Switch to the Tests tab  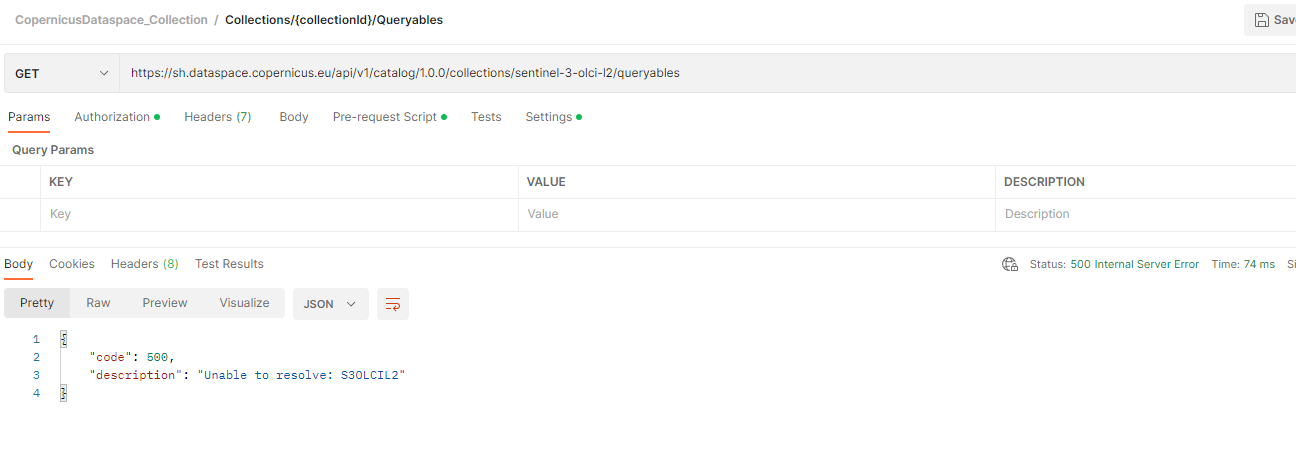486,117
